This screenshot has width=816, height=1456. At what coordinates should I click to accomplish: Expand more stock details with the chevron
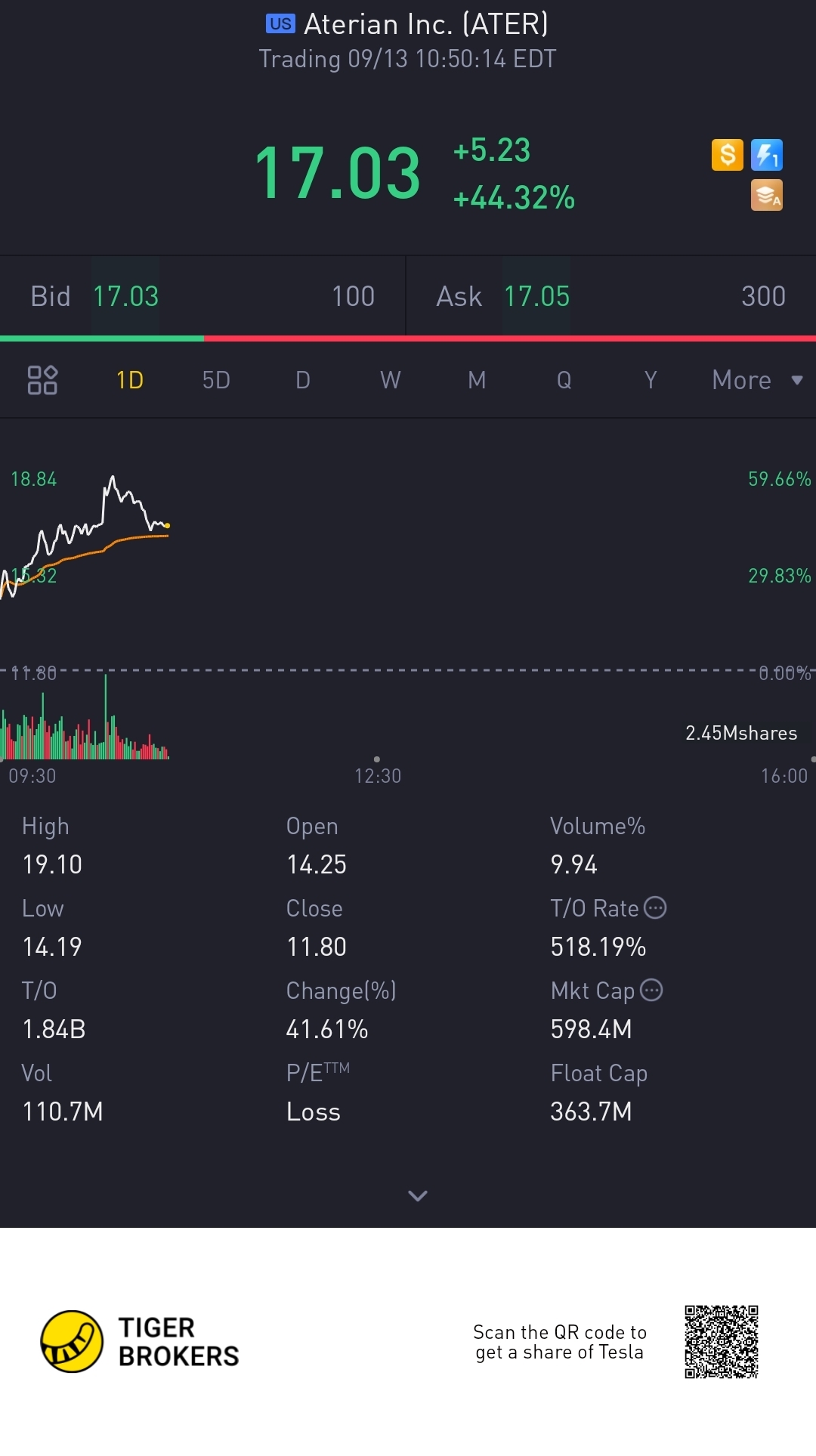coord(417,1195)
